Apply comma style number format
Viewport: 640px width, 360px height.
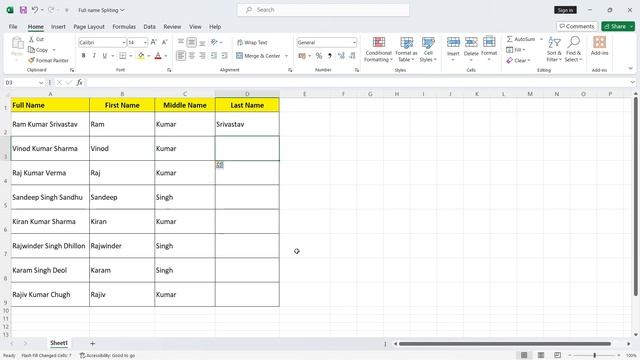point(330,56)
